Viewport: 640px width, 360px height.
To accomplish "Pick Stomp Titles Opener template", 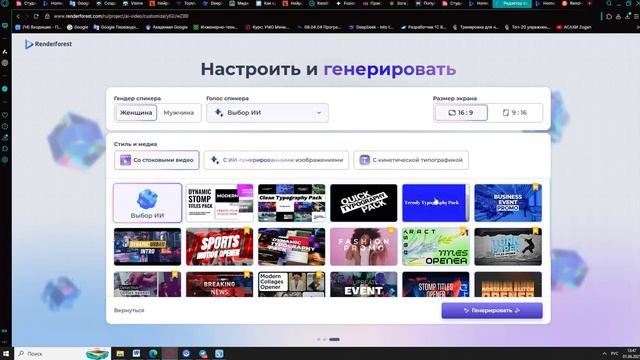I will coord(436,284).
